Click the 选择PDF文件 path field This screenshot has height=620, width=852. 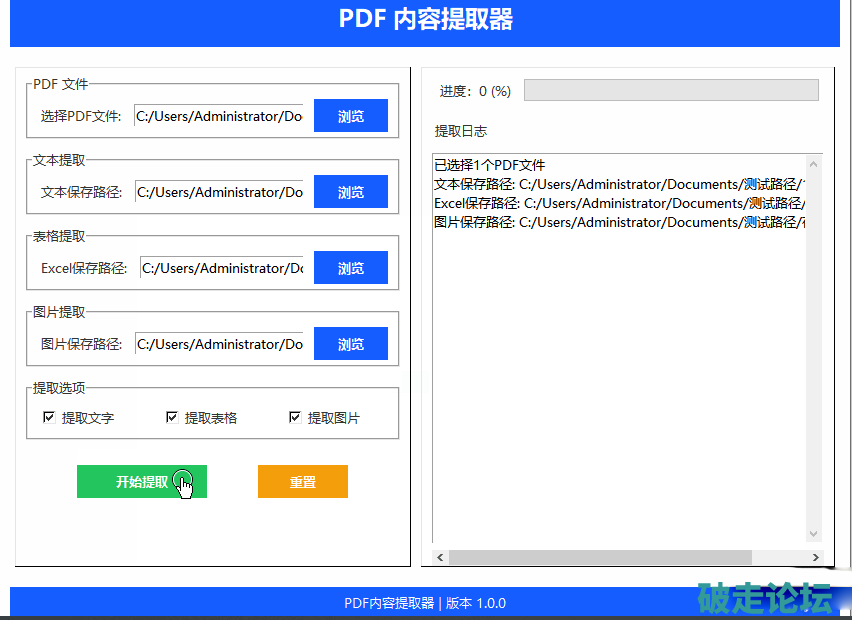pyautogui.click(x=219, y=116)
